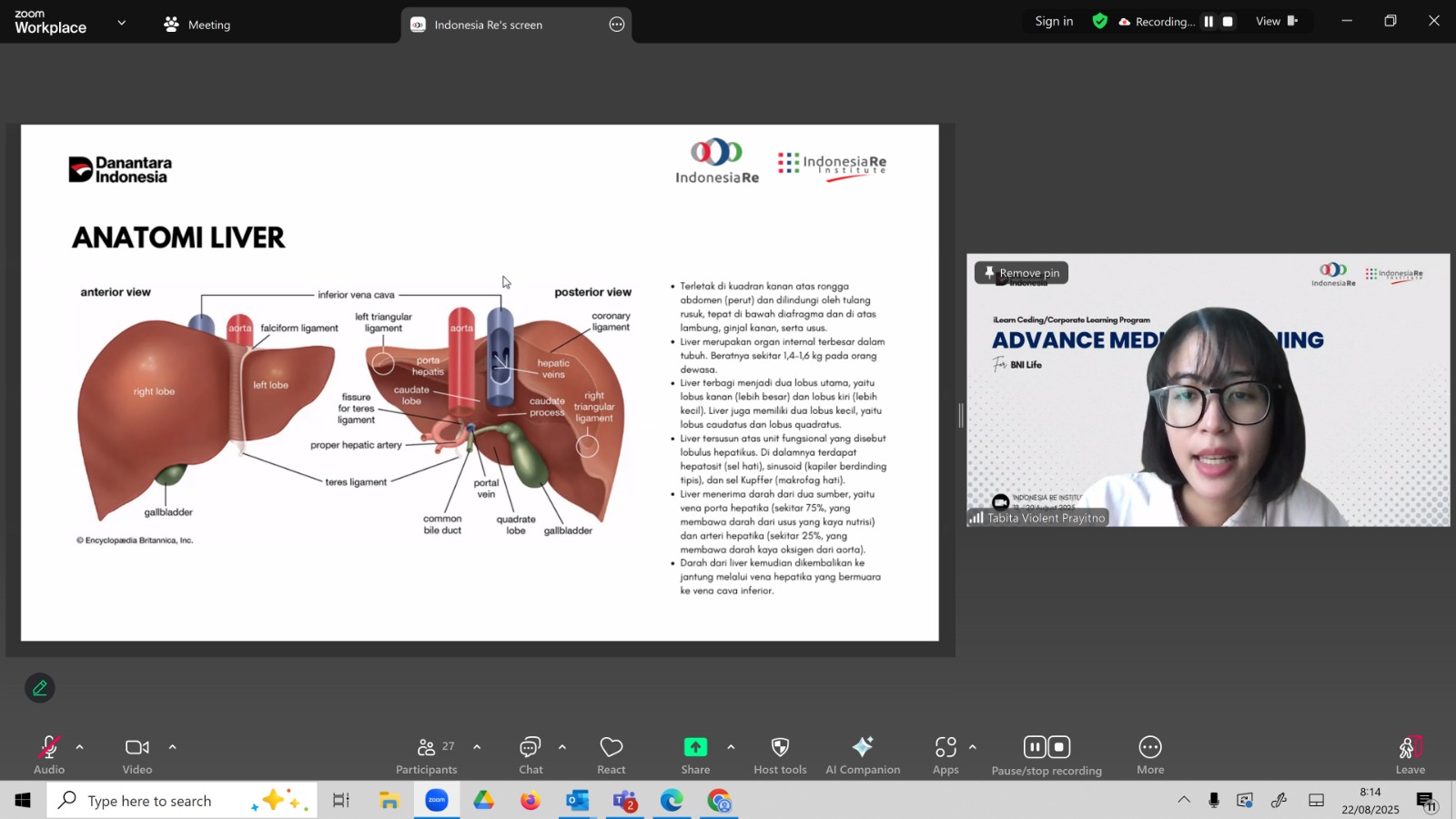Click Remove pin on the speaker video
The width and height of the screenshot is (1456, 819).
click(x=1021, y=273)
